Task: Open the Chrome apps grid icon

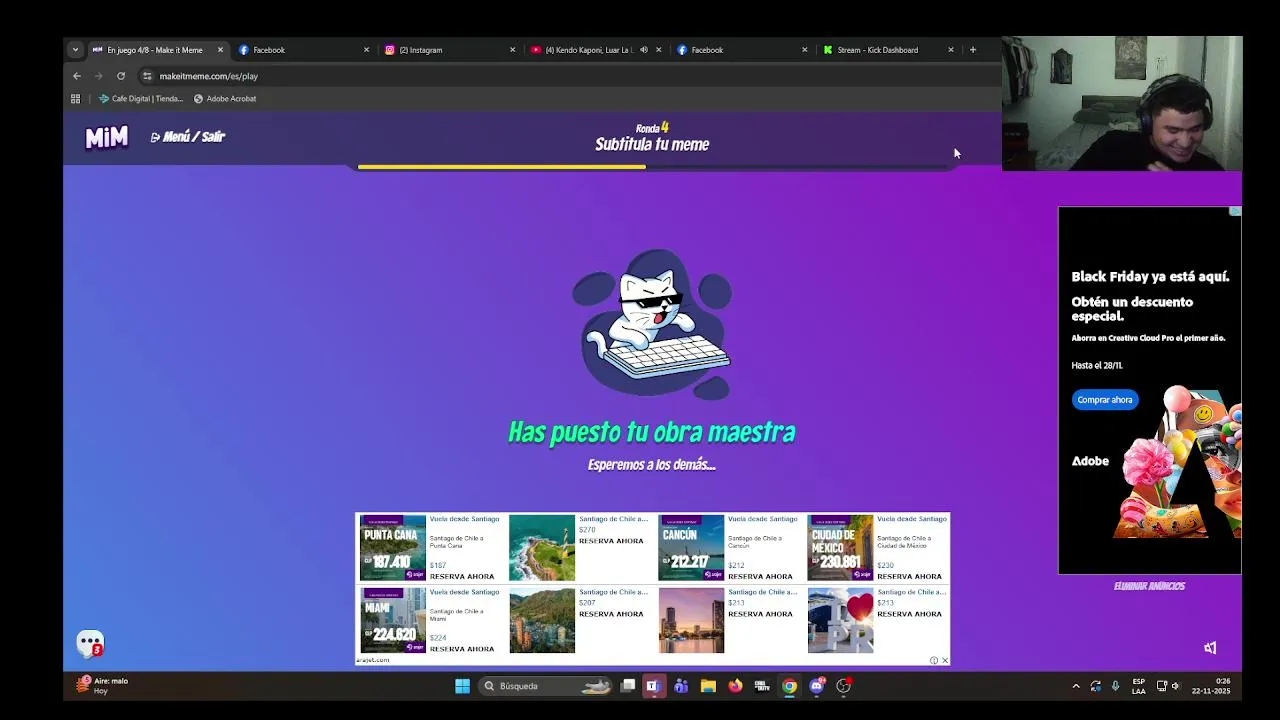Action: (x=75, y=99)
